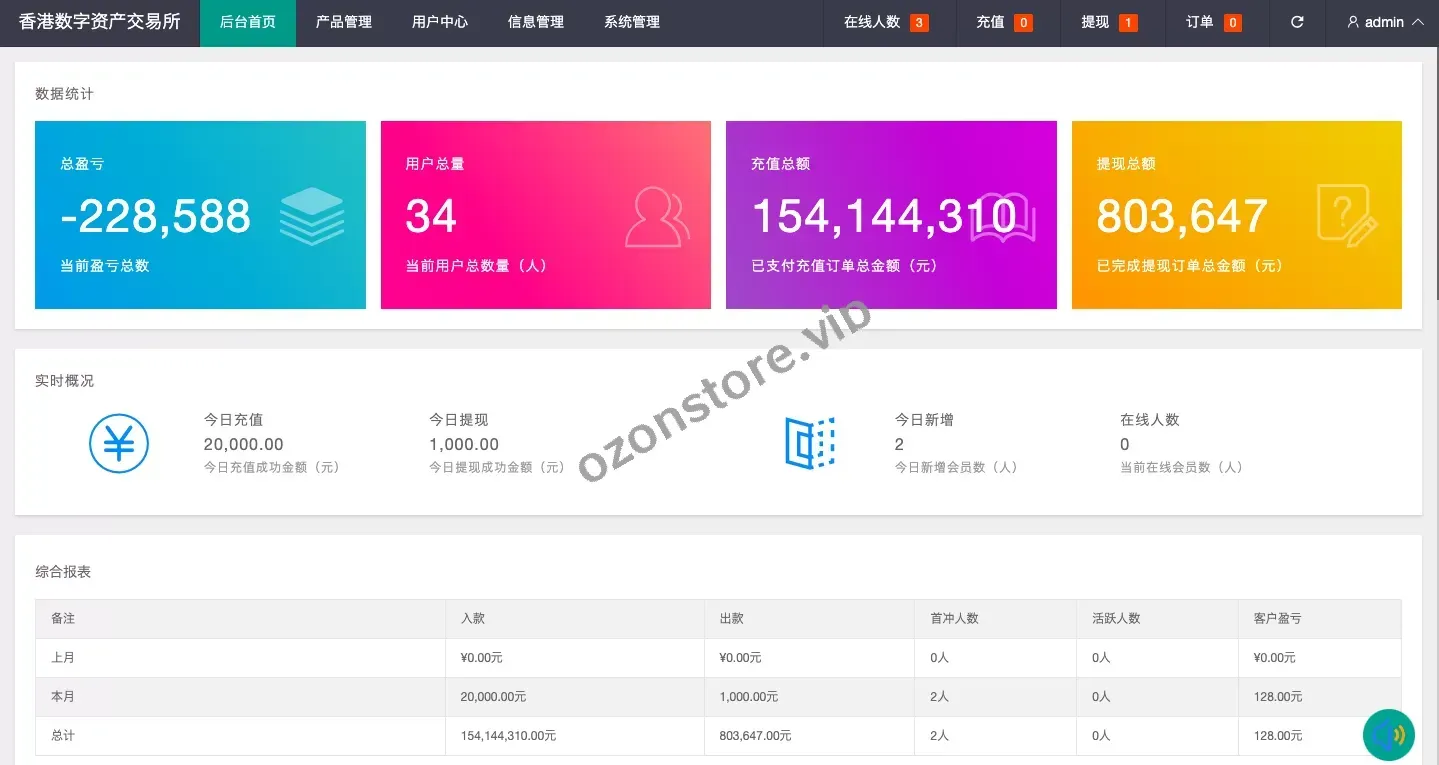Click the stacked layers icon on profit card

tap(311, 216)
